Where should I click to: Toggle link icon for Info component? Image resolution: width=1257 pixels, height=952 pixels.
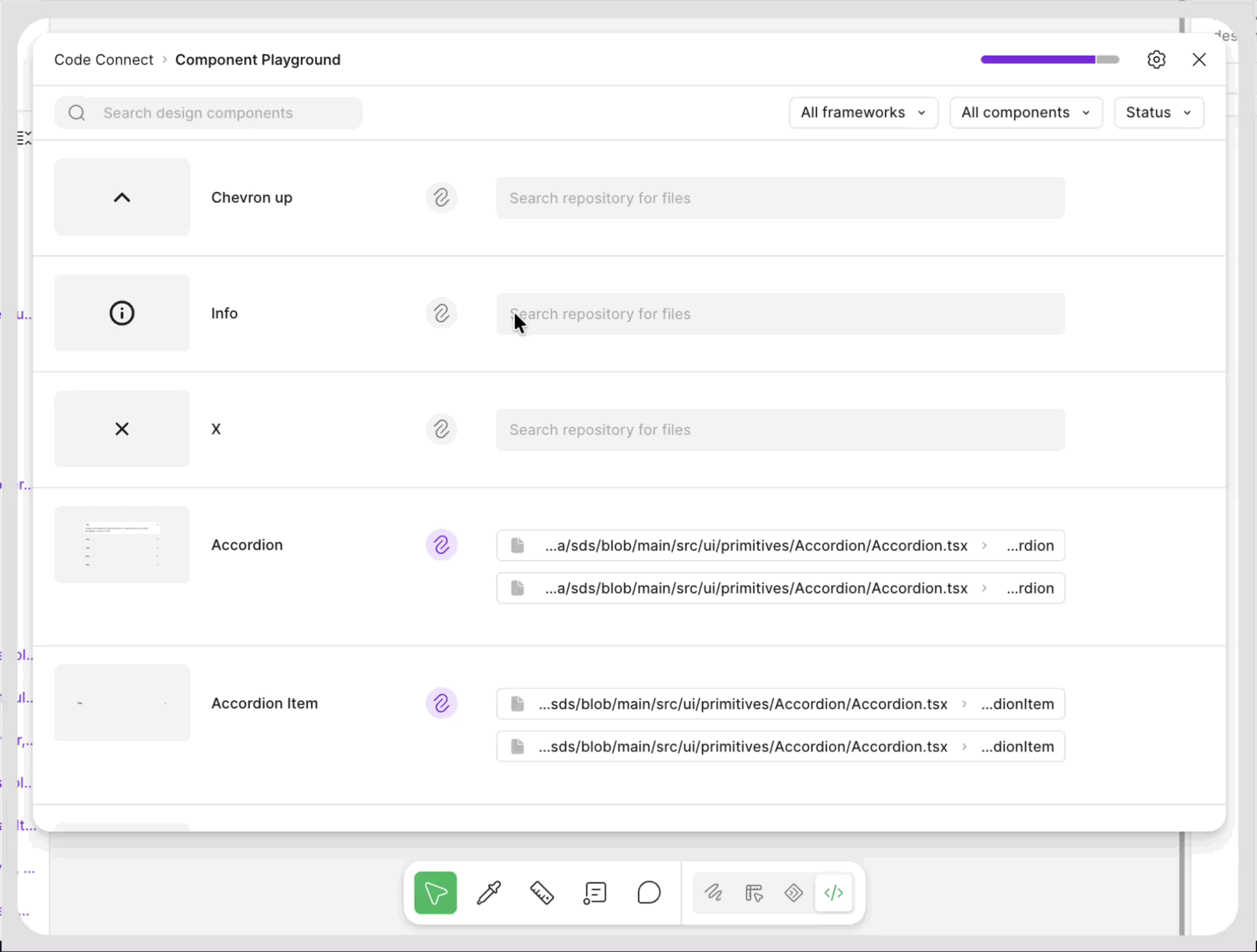441,314
